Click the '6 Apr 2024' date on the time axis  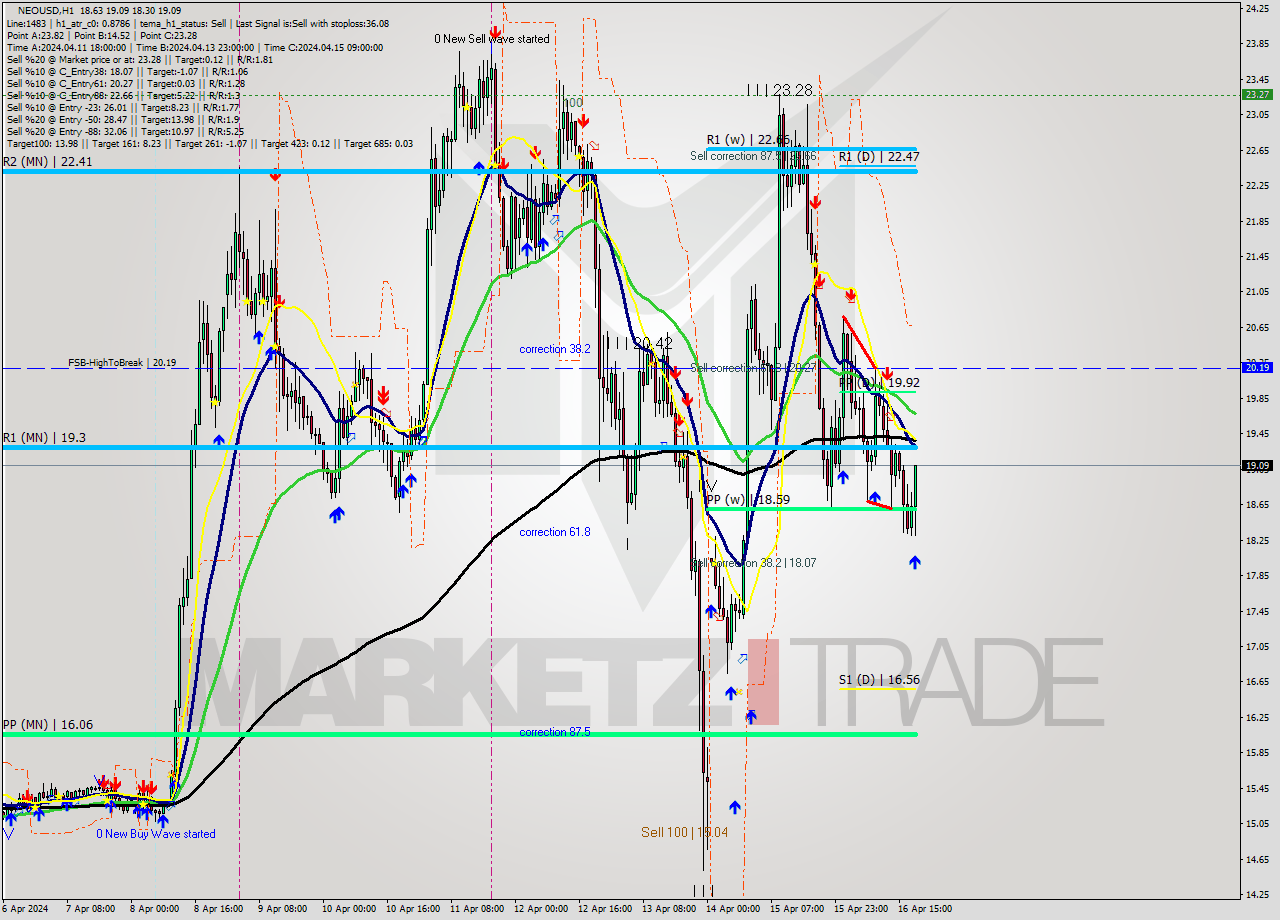[x=24, y=909]
